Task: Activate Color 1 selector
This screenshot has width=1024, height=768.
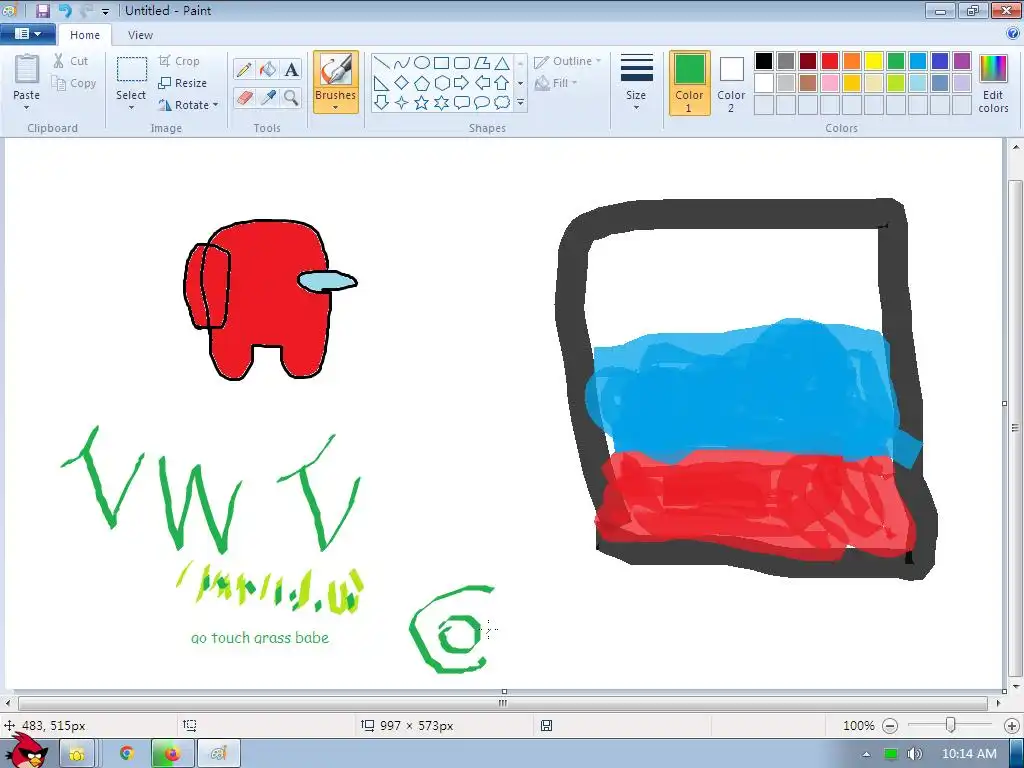Action: pos(690,83)
